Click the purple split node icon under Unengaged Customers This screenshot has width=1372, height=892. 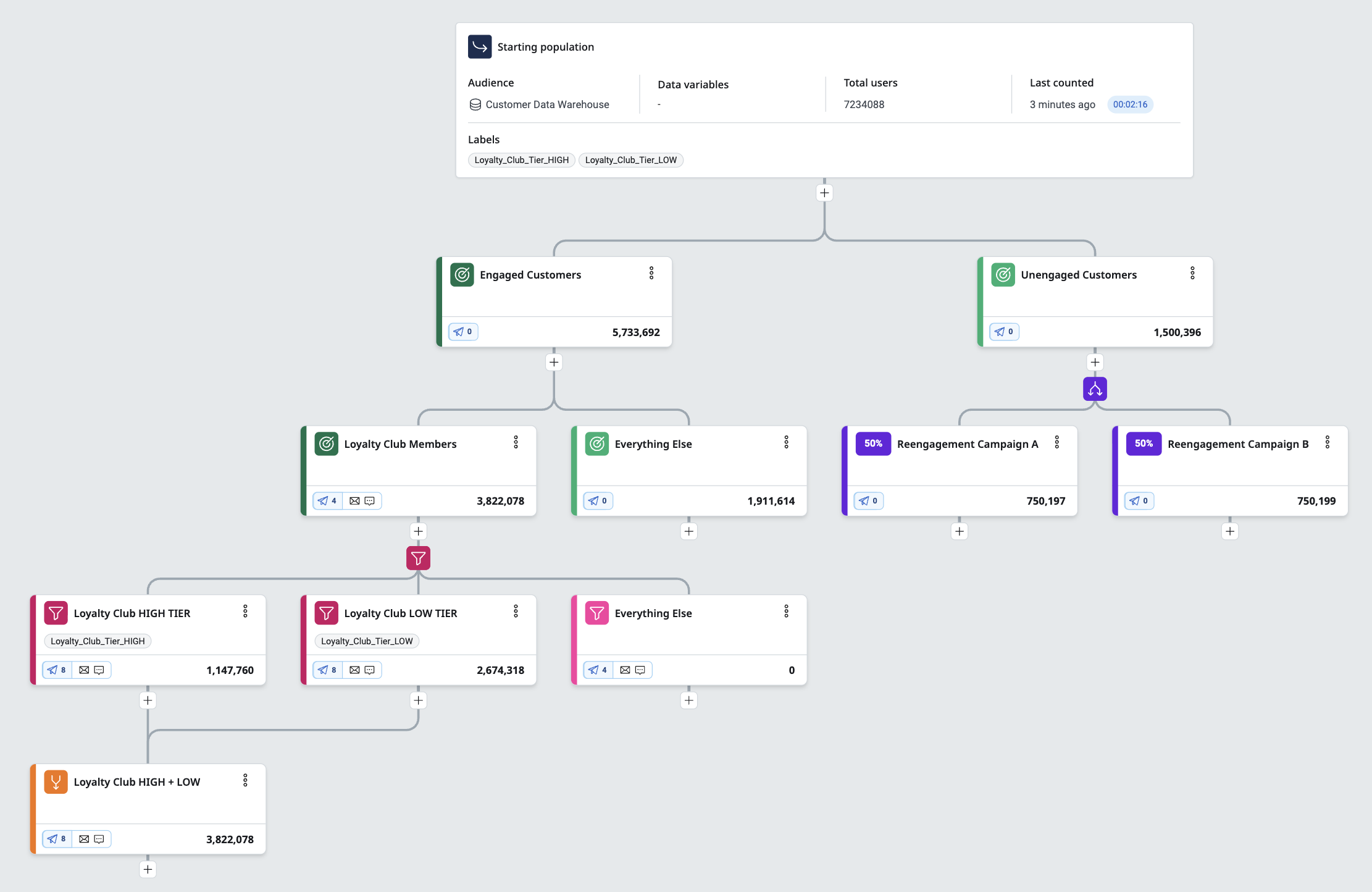click(1095, 389)
